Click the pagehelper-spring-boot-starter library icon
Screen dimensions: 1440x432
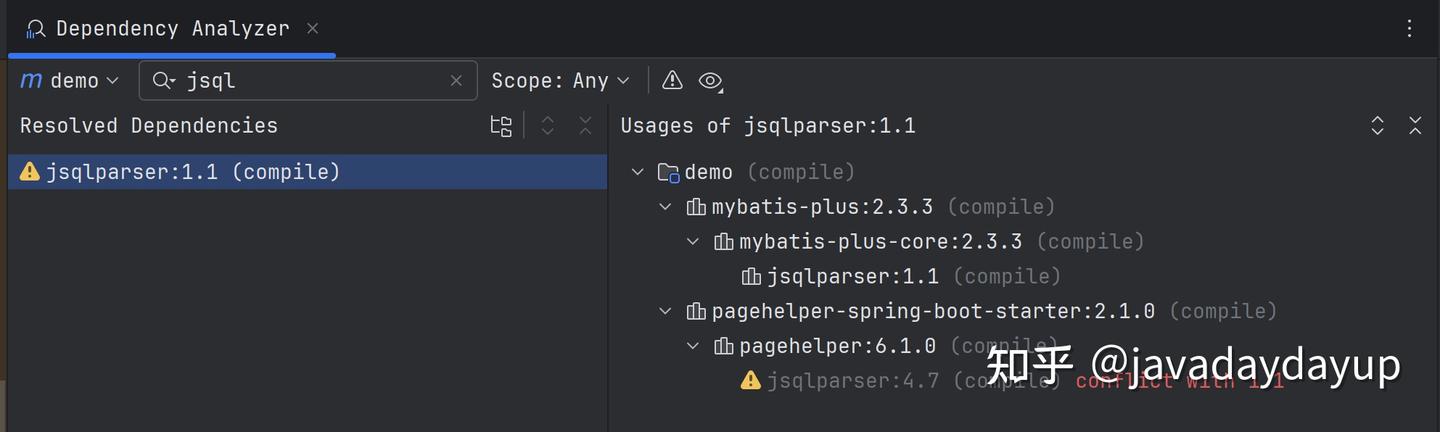click(x=696, y=311)
